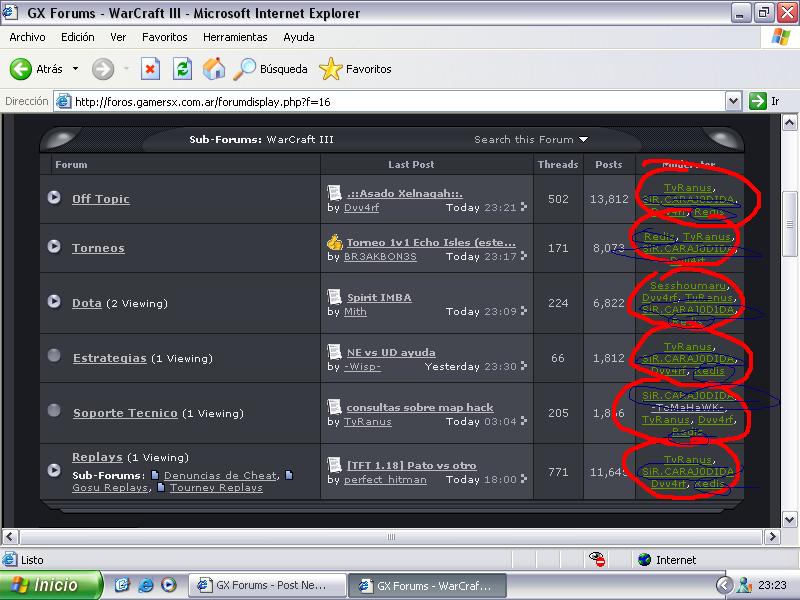This screenshot has height=600, width=800.
Task: Click the Off Topic forum status icon
Action: pyautogui.click(x=54, y=197)
